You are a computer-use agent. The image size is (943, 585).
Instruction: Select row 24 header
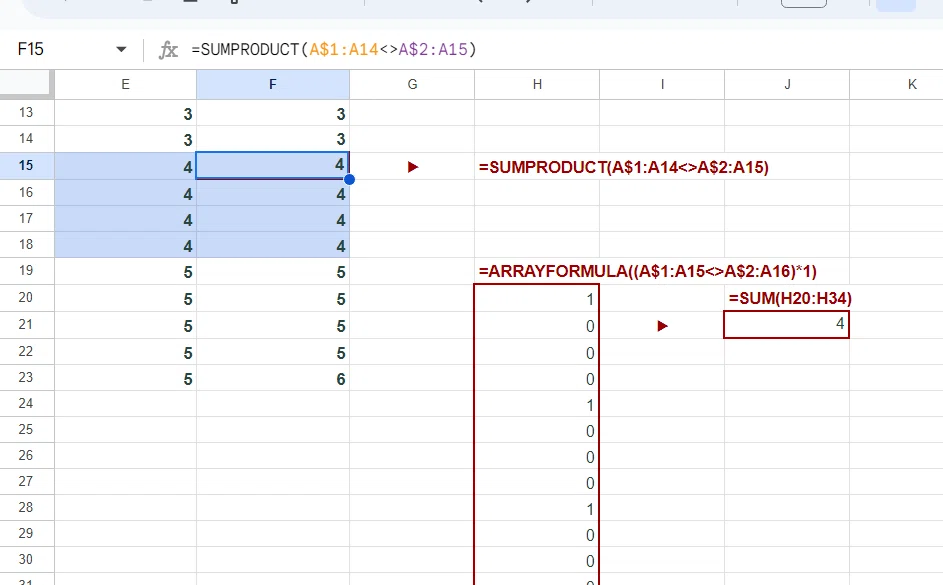pyautogui.click(x=26, y=403)
